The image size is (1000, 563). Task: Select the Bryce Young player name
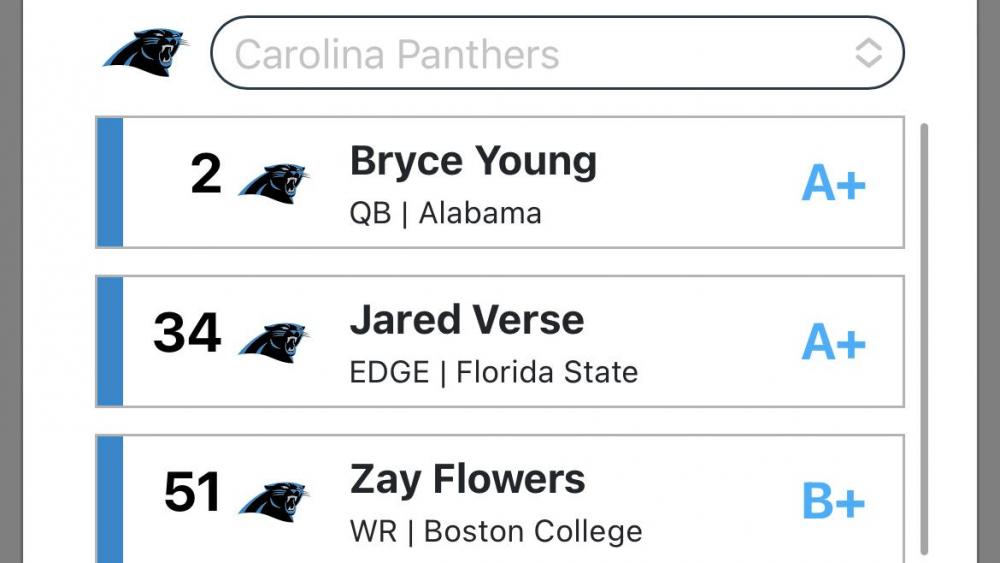473,162
